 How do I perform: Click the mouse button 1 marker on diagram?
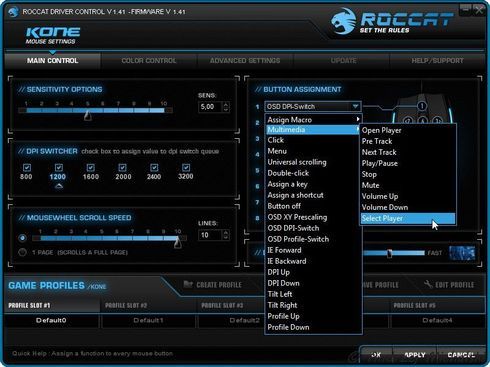click(422, 106)
